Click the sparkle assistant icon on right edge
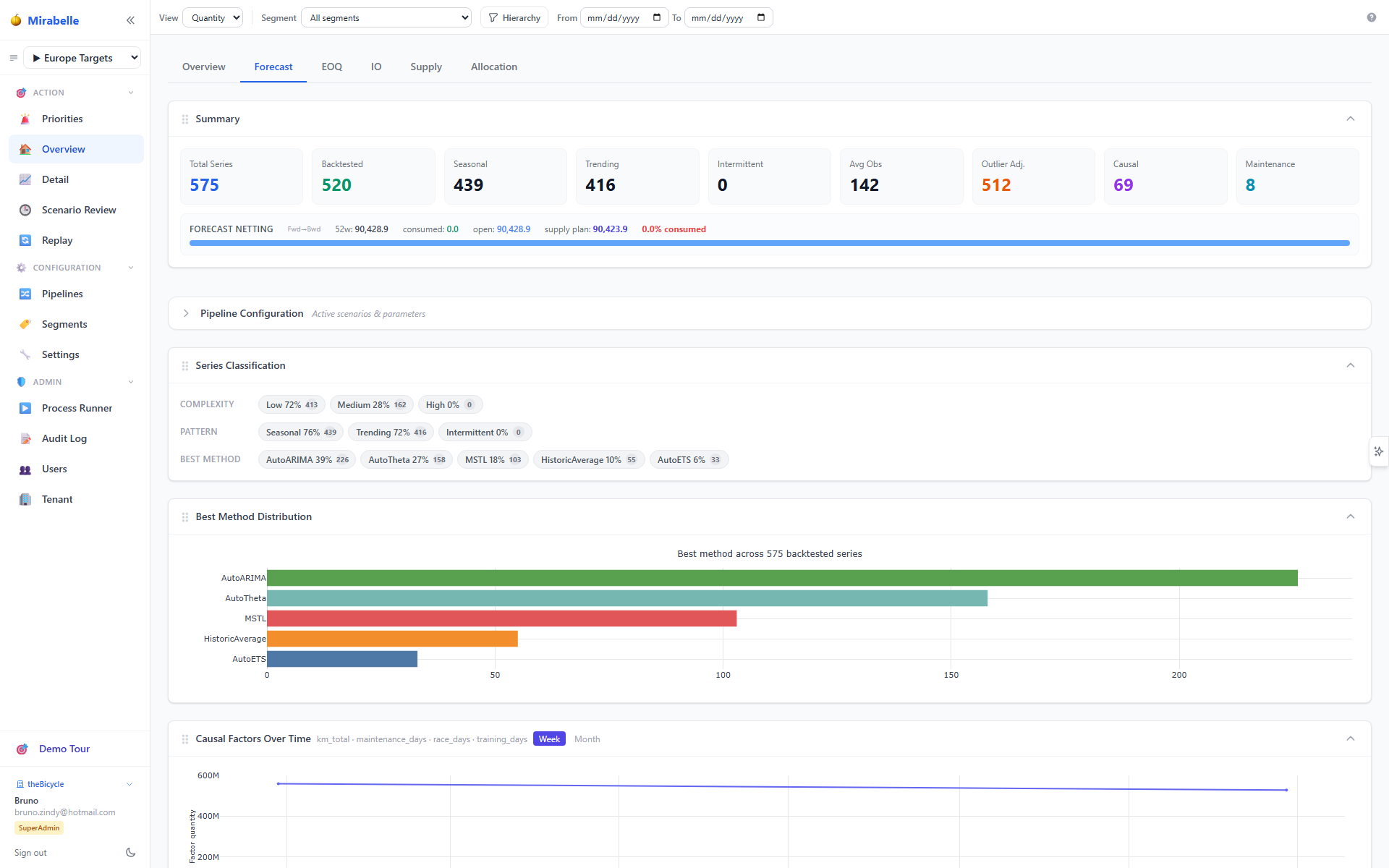Viewport: 1389px width, 868px height. coord(1379,451)
